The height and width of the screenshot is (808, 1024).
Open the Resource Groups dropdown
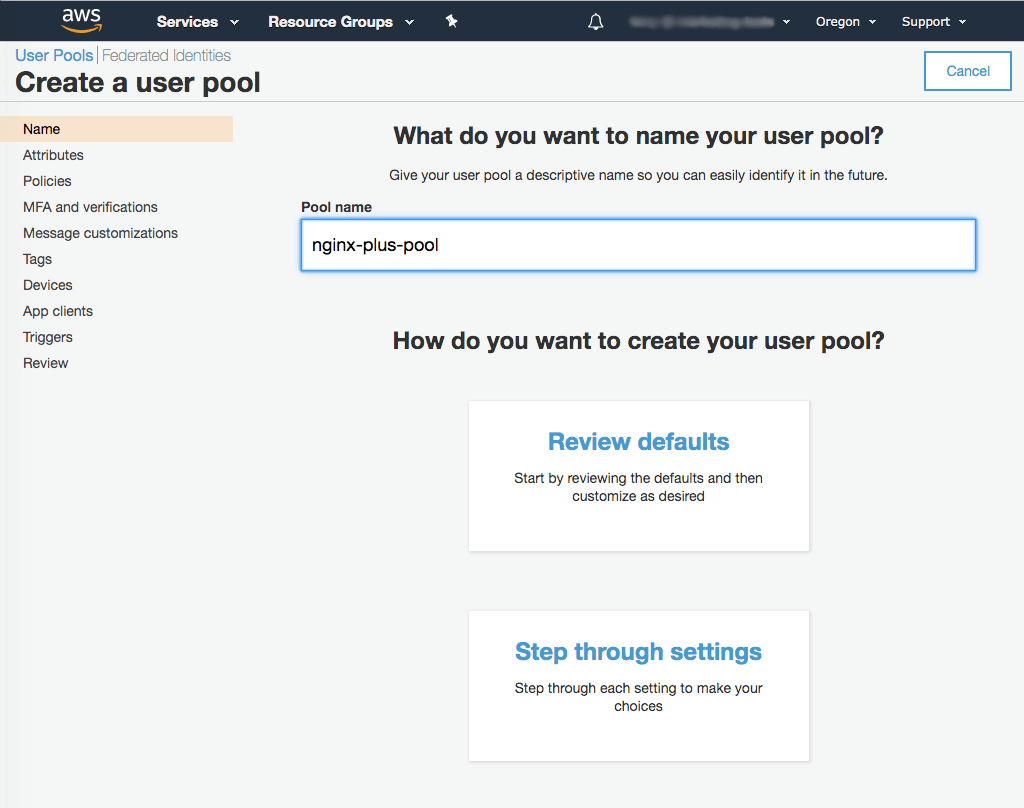pos(340,21)
